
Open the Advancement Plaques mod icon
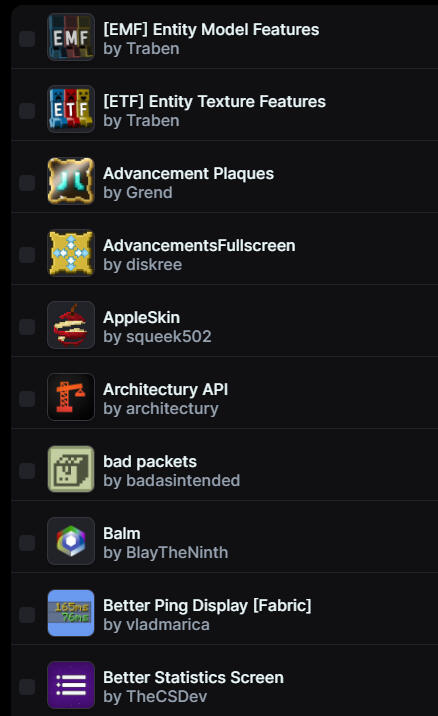pos(71,181)
